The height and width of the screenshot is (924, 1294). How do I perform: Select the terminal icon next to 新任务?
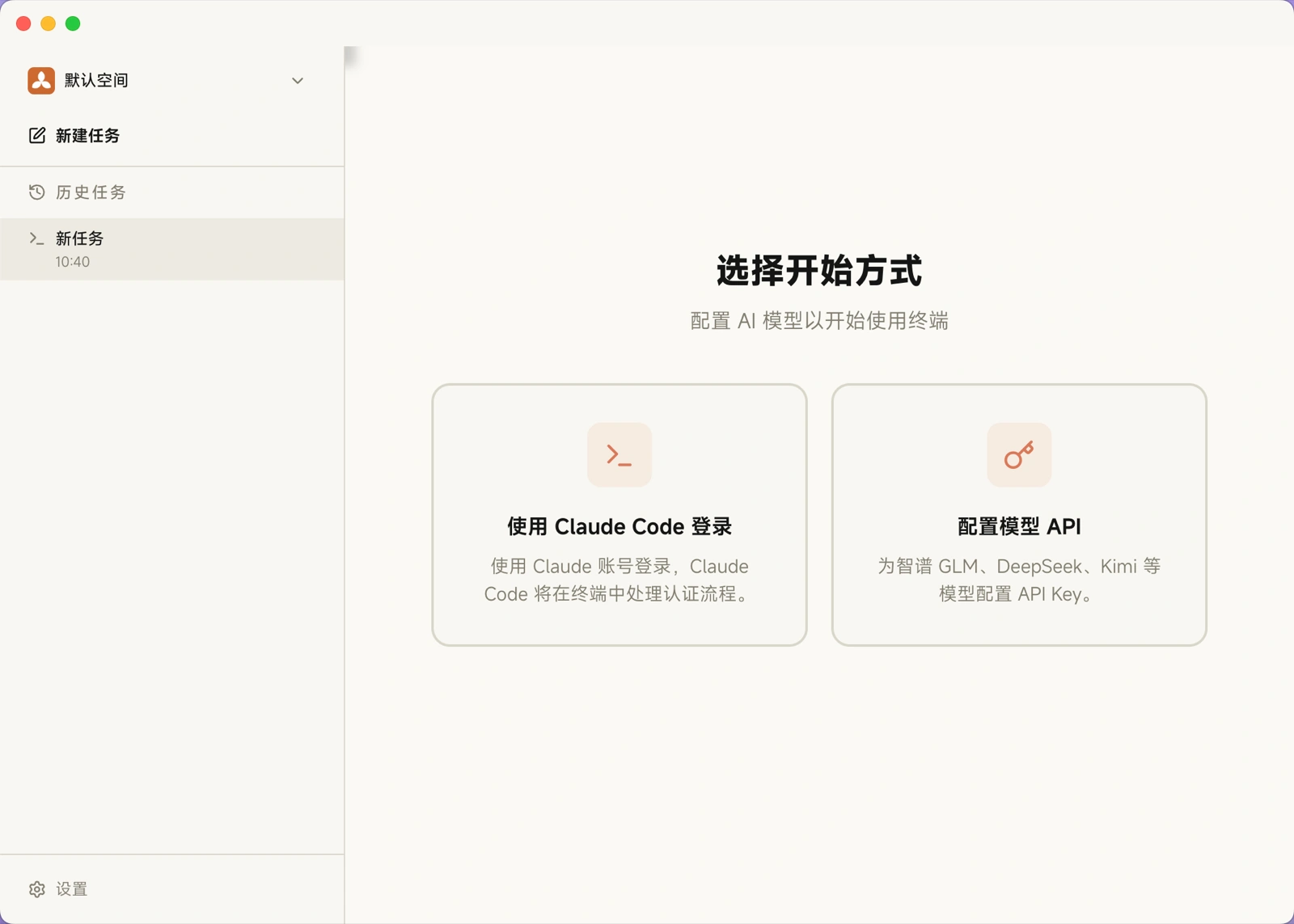coord(36,238)
